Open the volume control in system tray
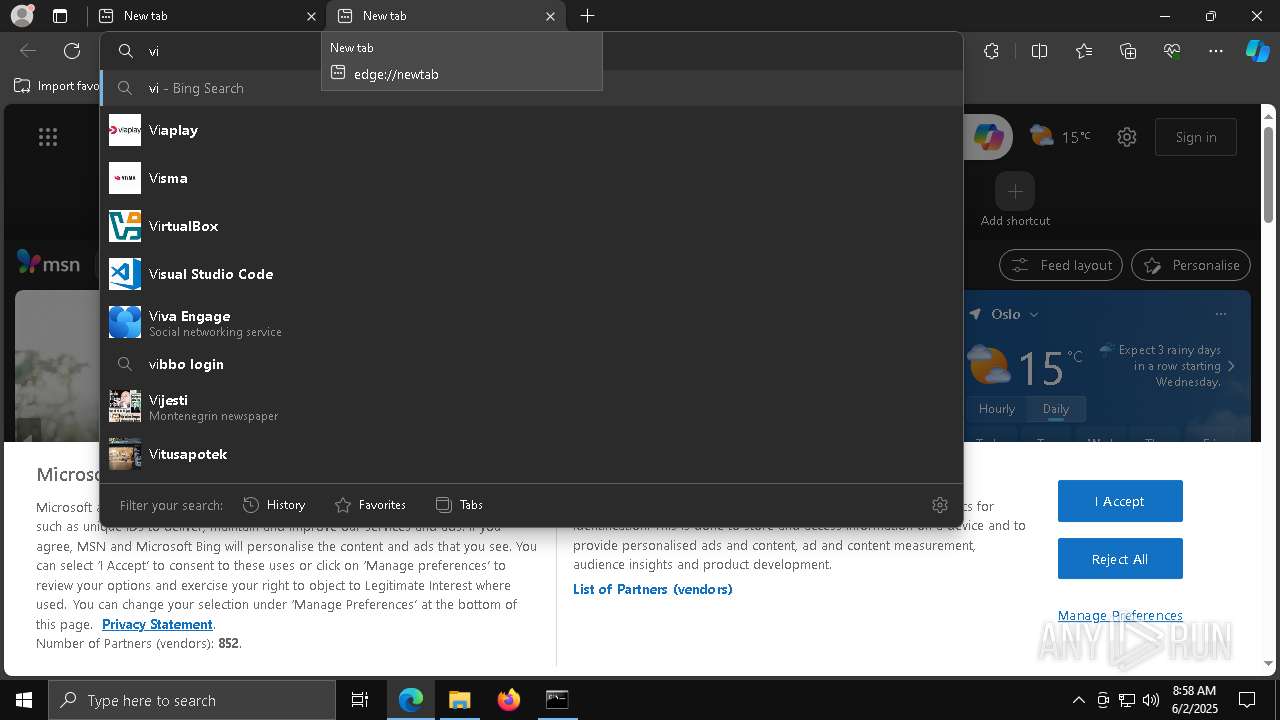 pos(1151,700)
